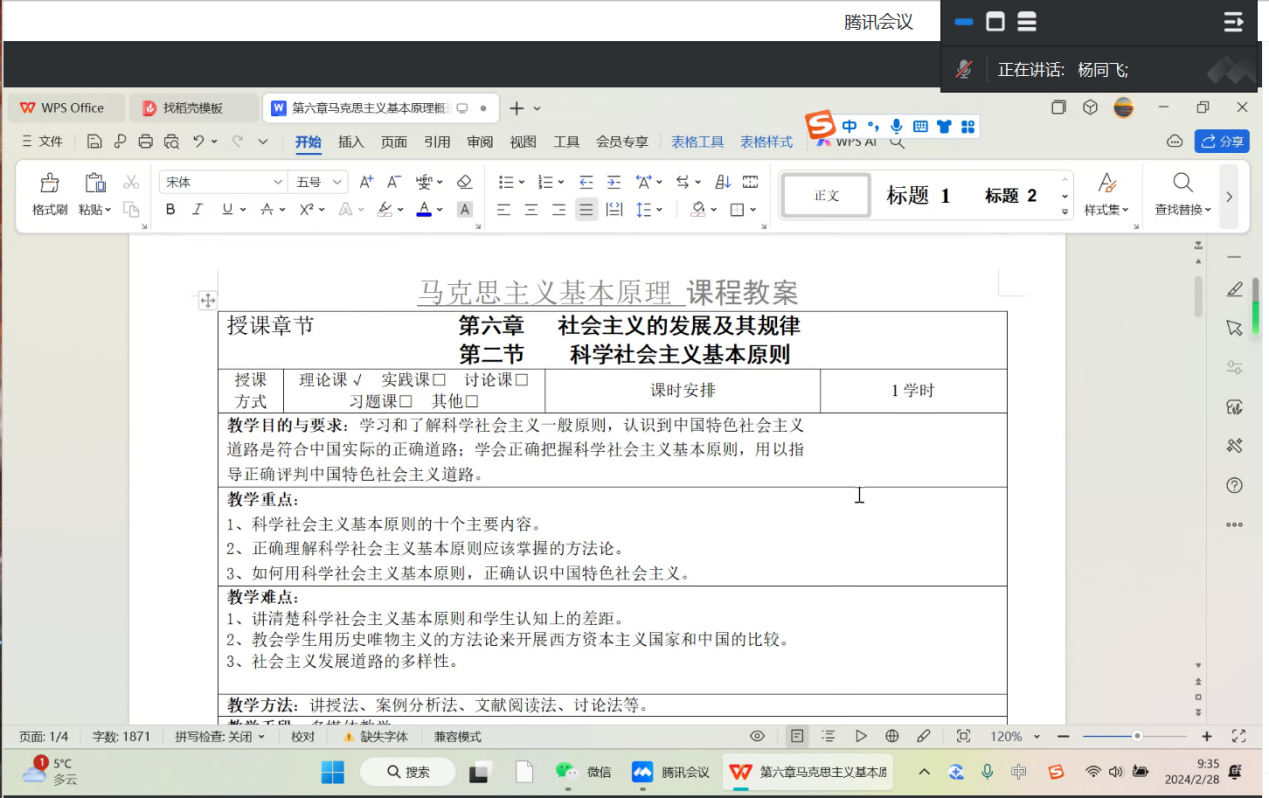Click the eraser clear formatting icon
This screenshot has width=1269, height=798.
[x=464, y=182]
